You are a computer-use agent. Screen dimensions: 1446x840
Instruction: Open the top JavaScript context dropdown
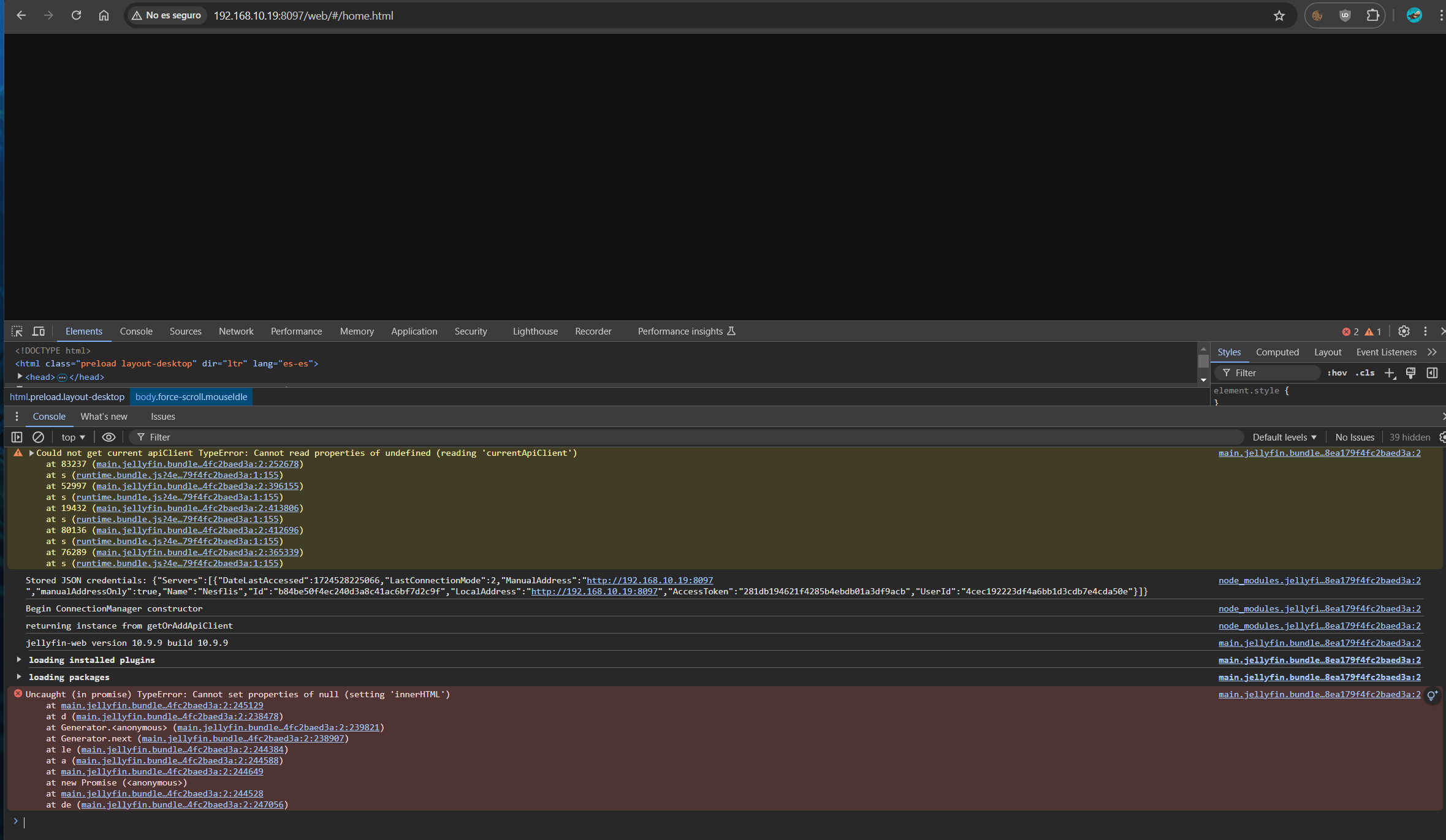tap(73, 437)
